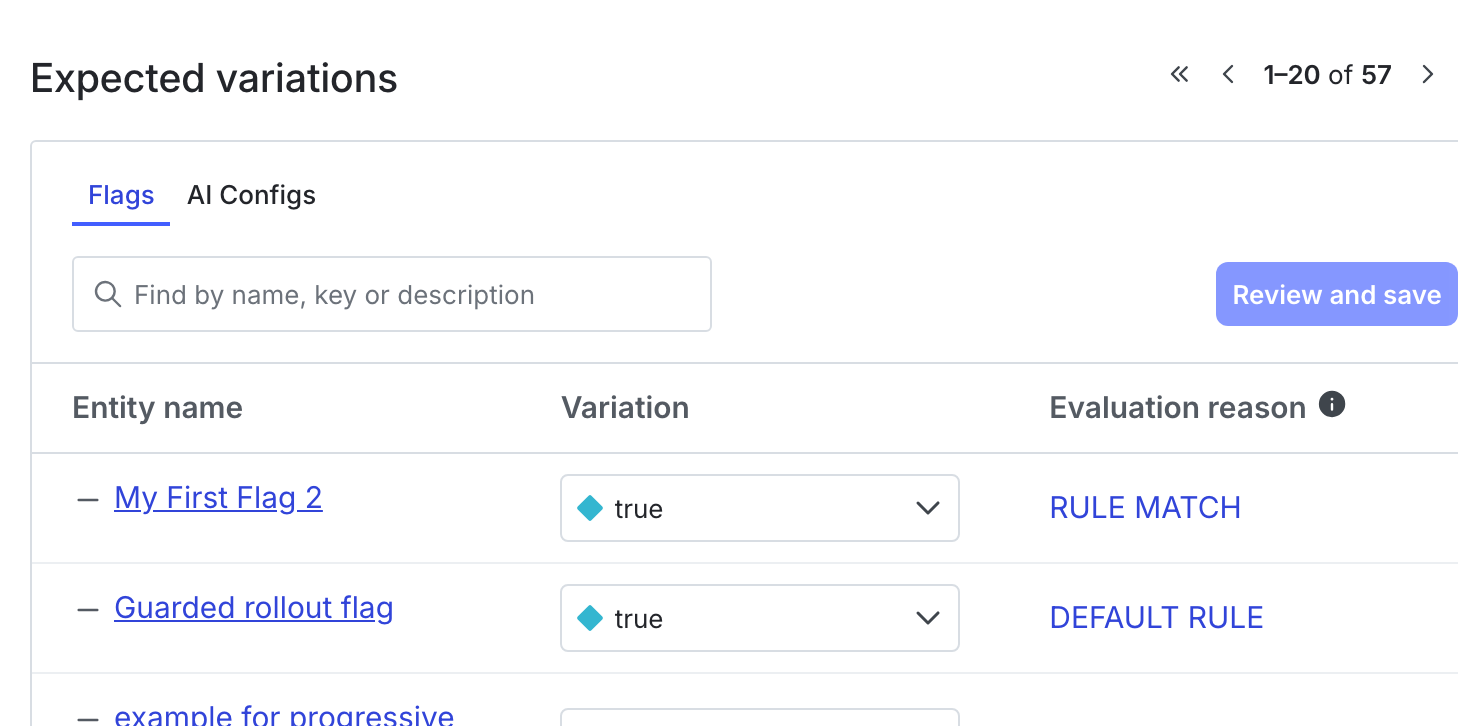Open variation dropdown for My First Flag 2

coord(928,508)
